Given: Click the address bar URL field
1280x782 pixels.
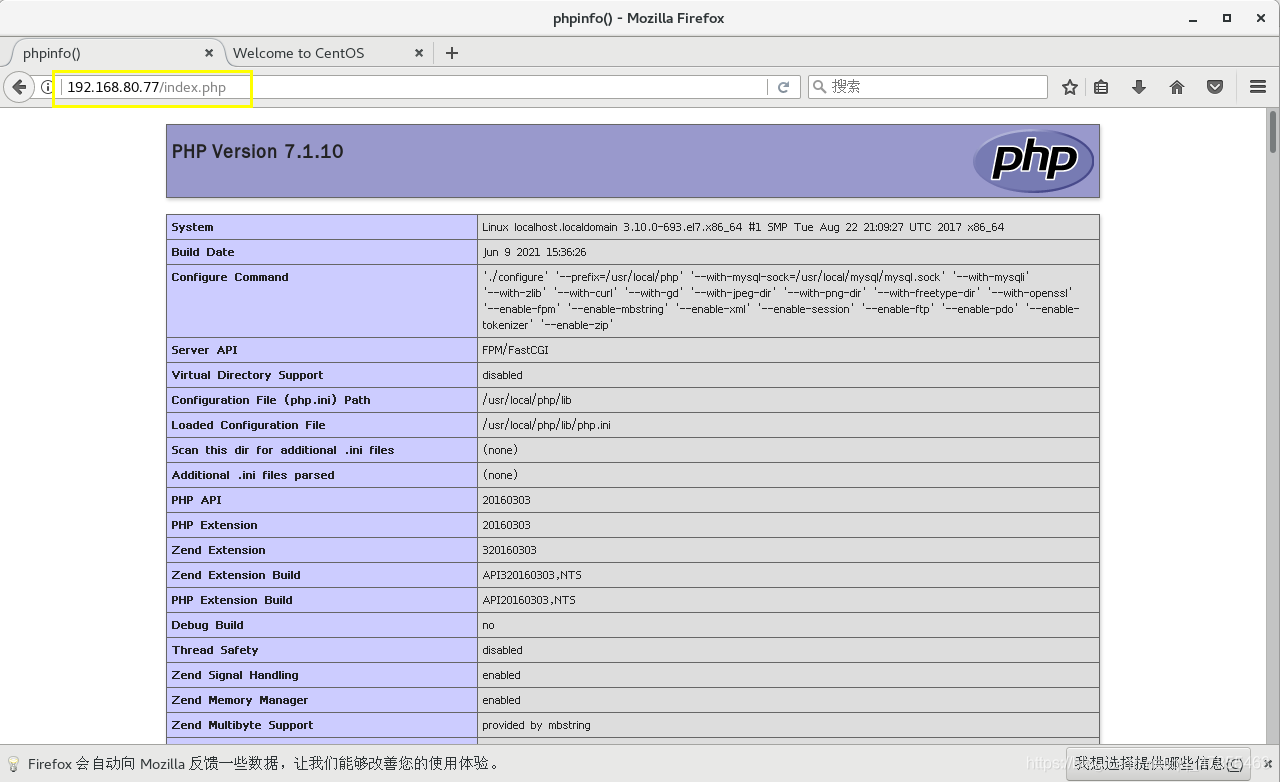Looking at the screenshot, I should [x=412, y=87].
